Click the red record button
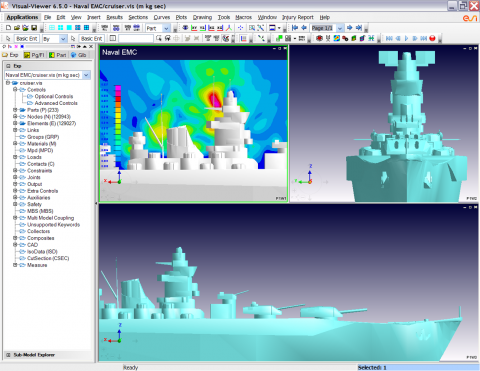Image resolution: width=480 pixels, height=371 pixels. tap(432, 39)
